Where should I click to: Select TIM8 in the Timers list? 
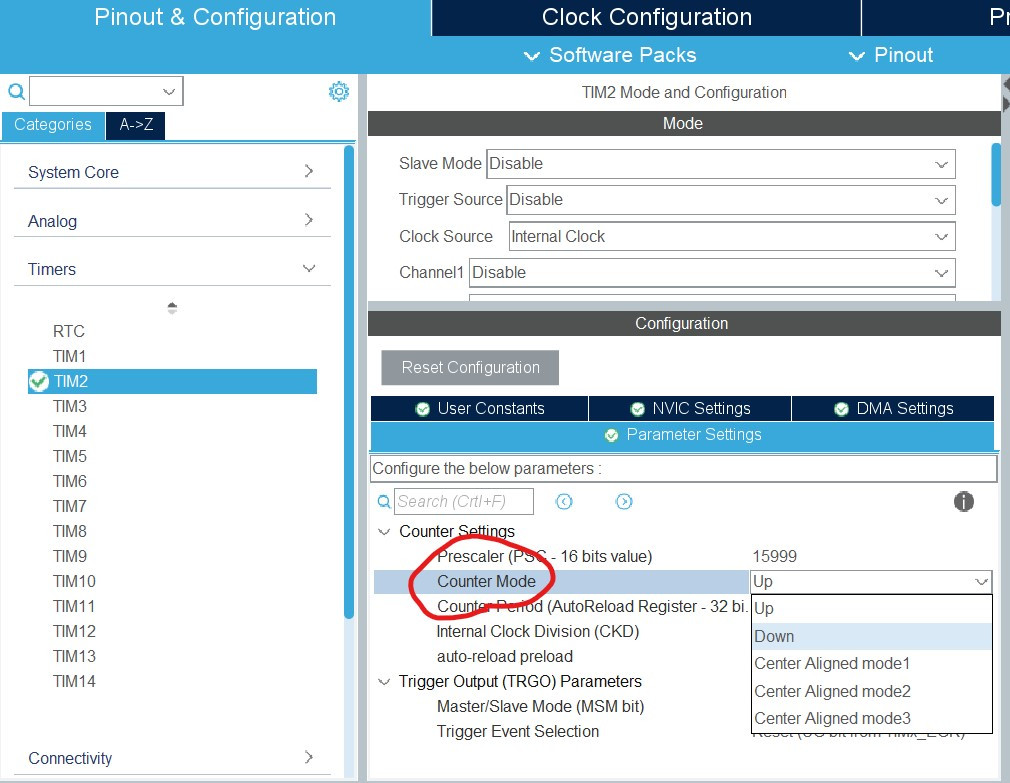(70, 531)
